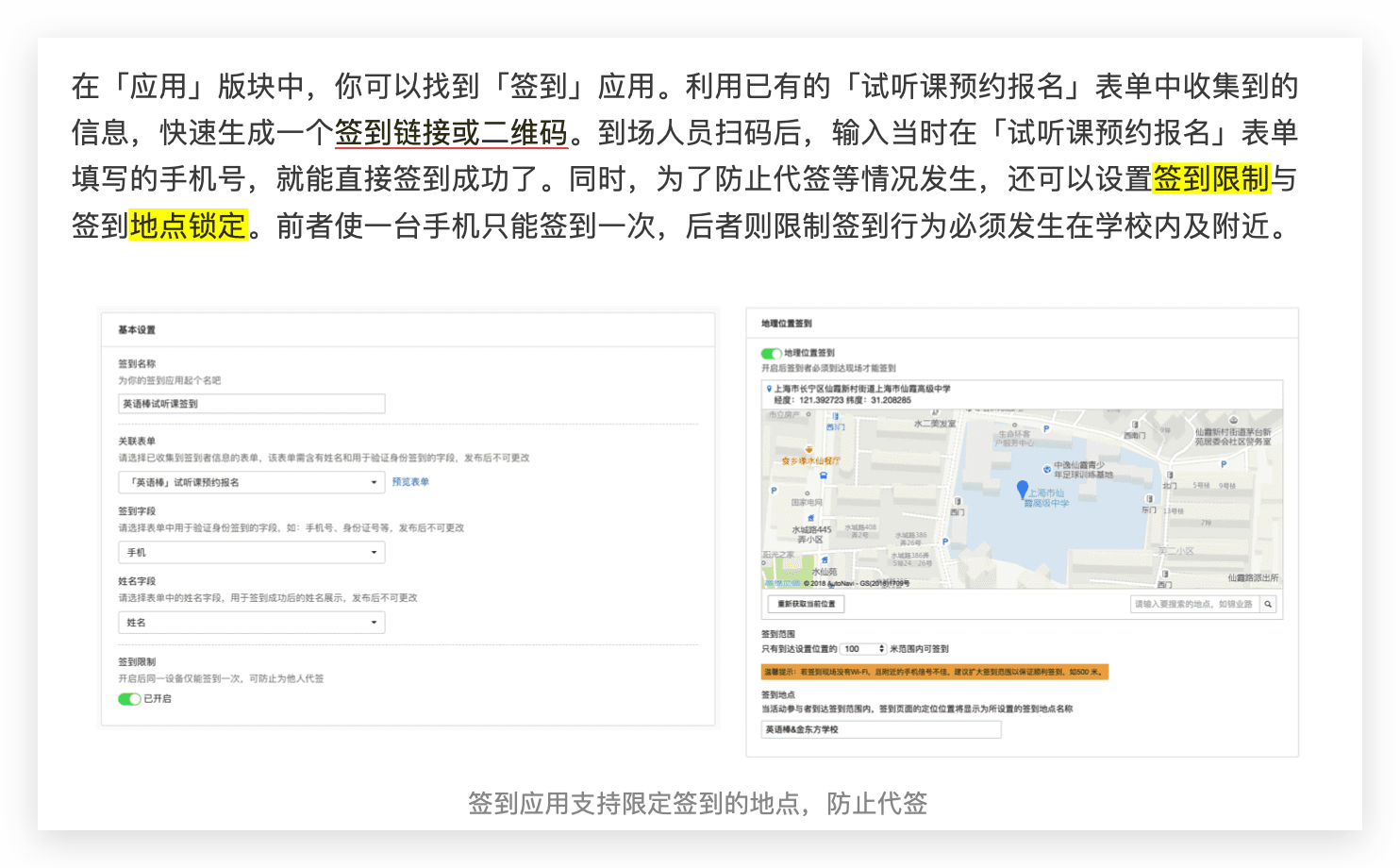Toggle the 地理位置签到 green switch

[x=772, y=354]
